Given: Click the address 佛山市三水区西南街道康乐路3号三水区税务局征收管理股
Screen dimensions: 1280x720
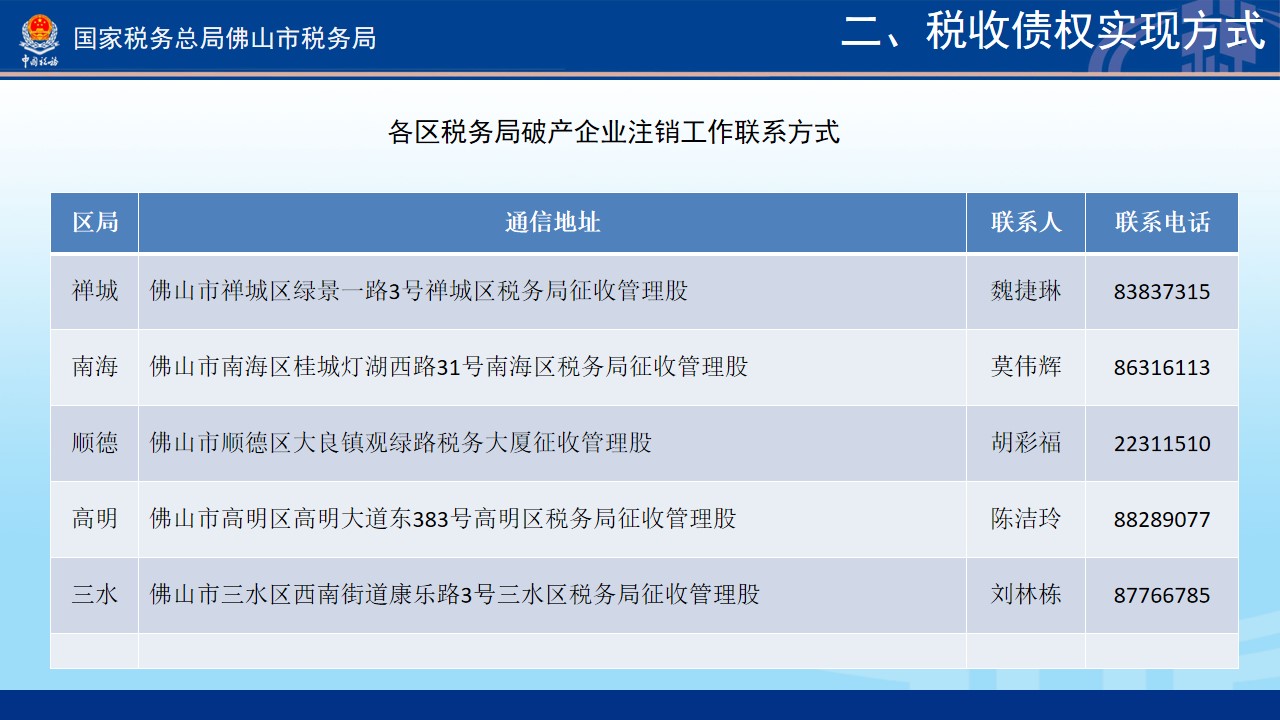Looking at the screenshot, I should click(x=455, y=595).
